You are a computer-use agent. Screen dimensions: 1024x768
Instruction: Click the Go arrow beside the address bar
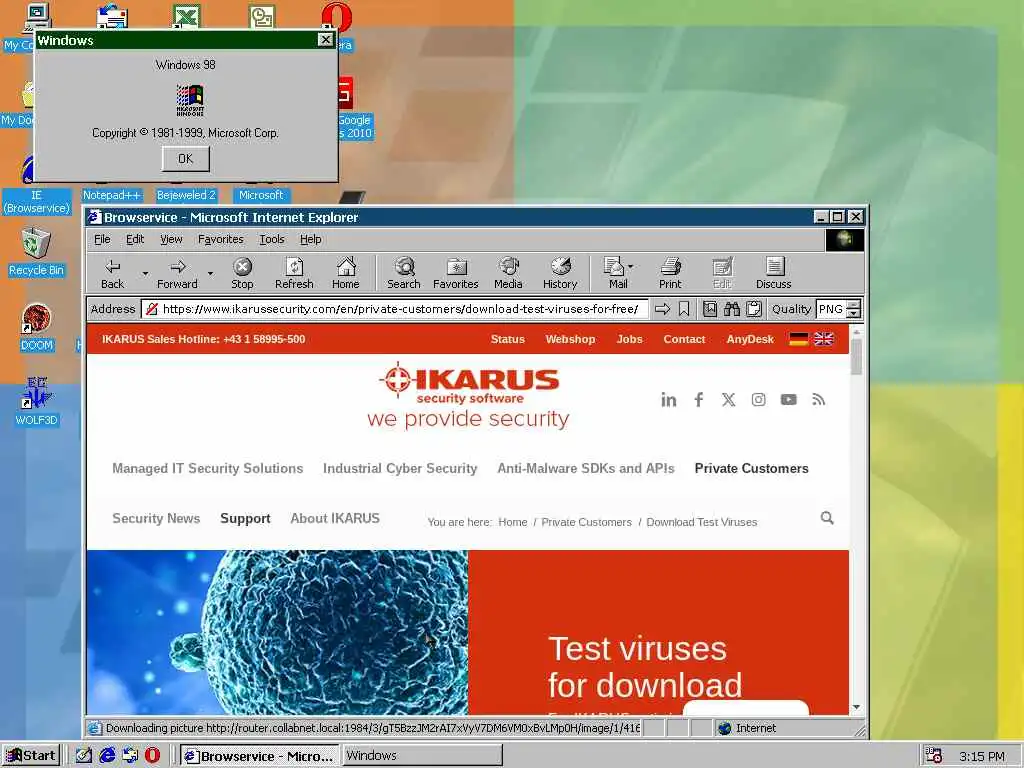point(662,309)
